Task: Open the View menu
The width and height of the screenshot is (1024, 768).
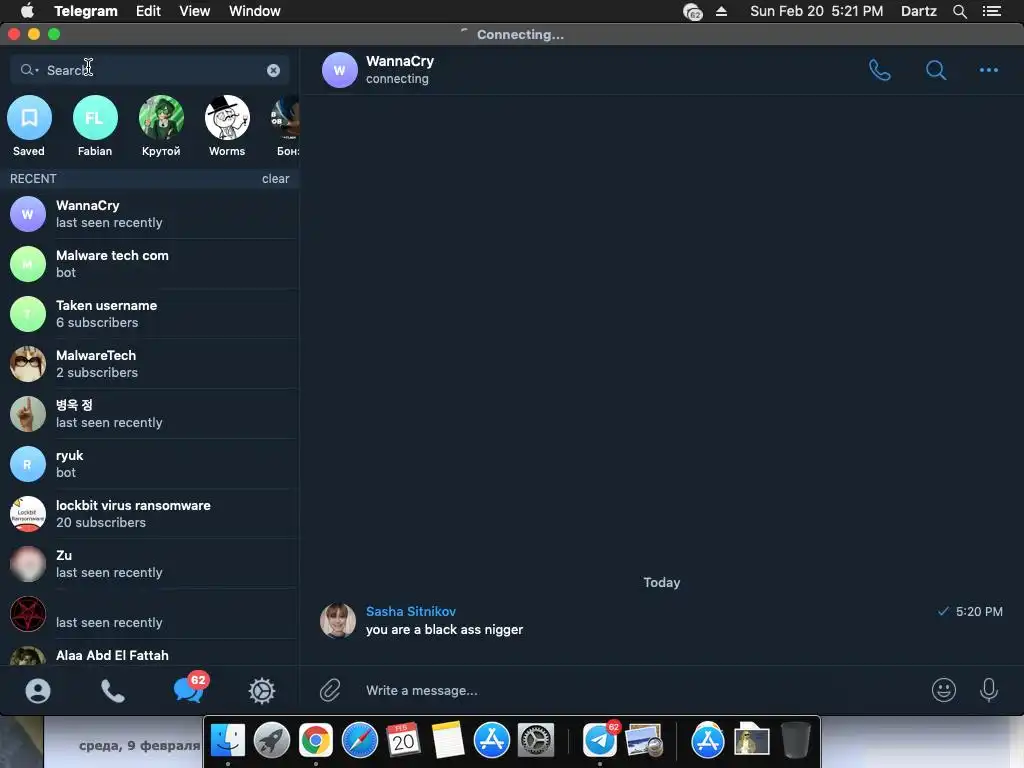Action: [x=195, y=11]
